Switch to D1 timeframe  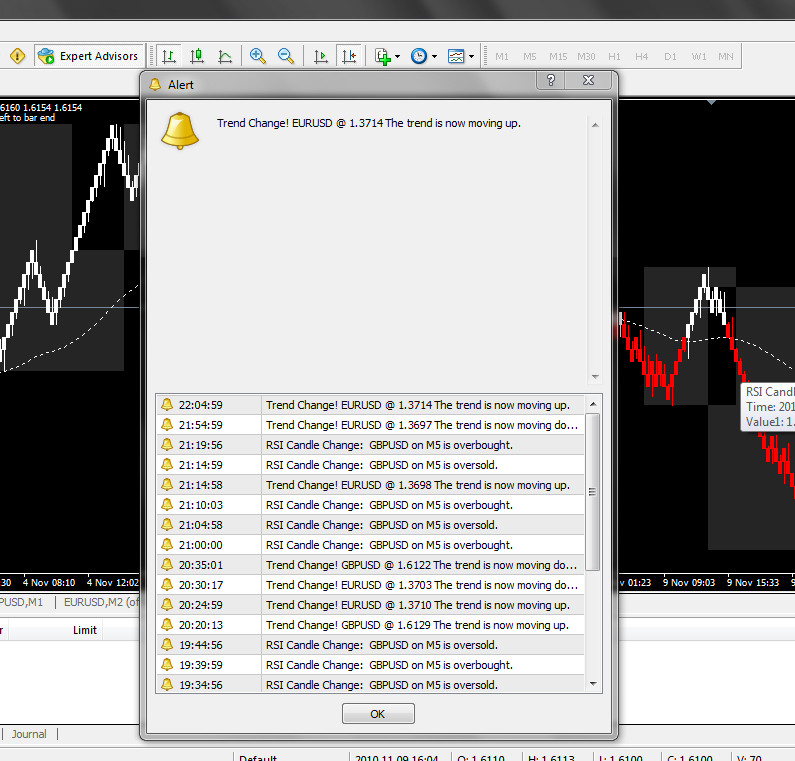[x=670, y=56]
